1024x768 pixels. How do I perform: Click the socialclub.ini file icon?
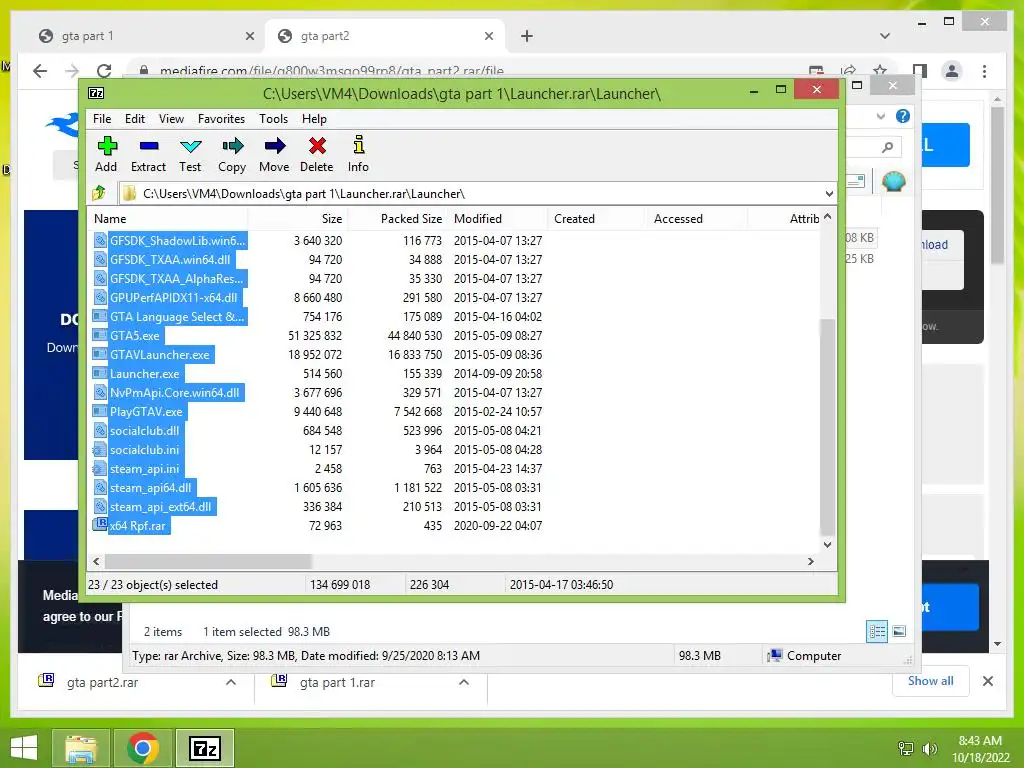100,449
